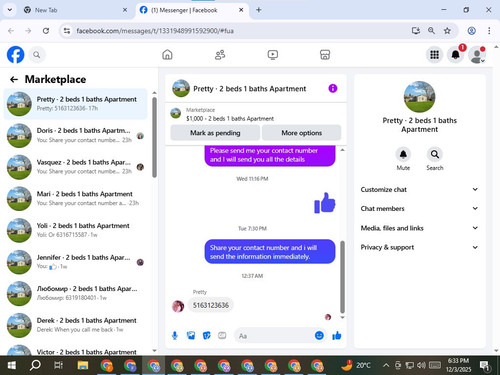Click install app icon in address bar

click(415, 31)
